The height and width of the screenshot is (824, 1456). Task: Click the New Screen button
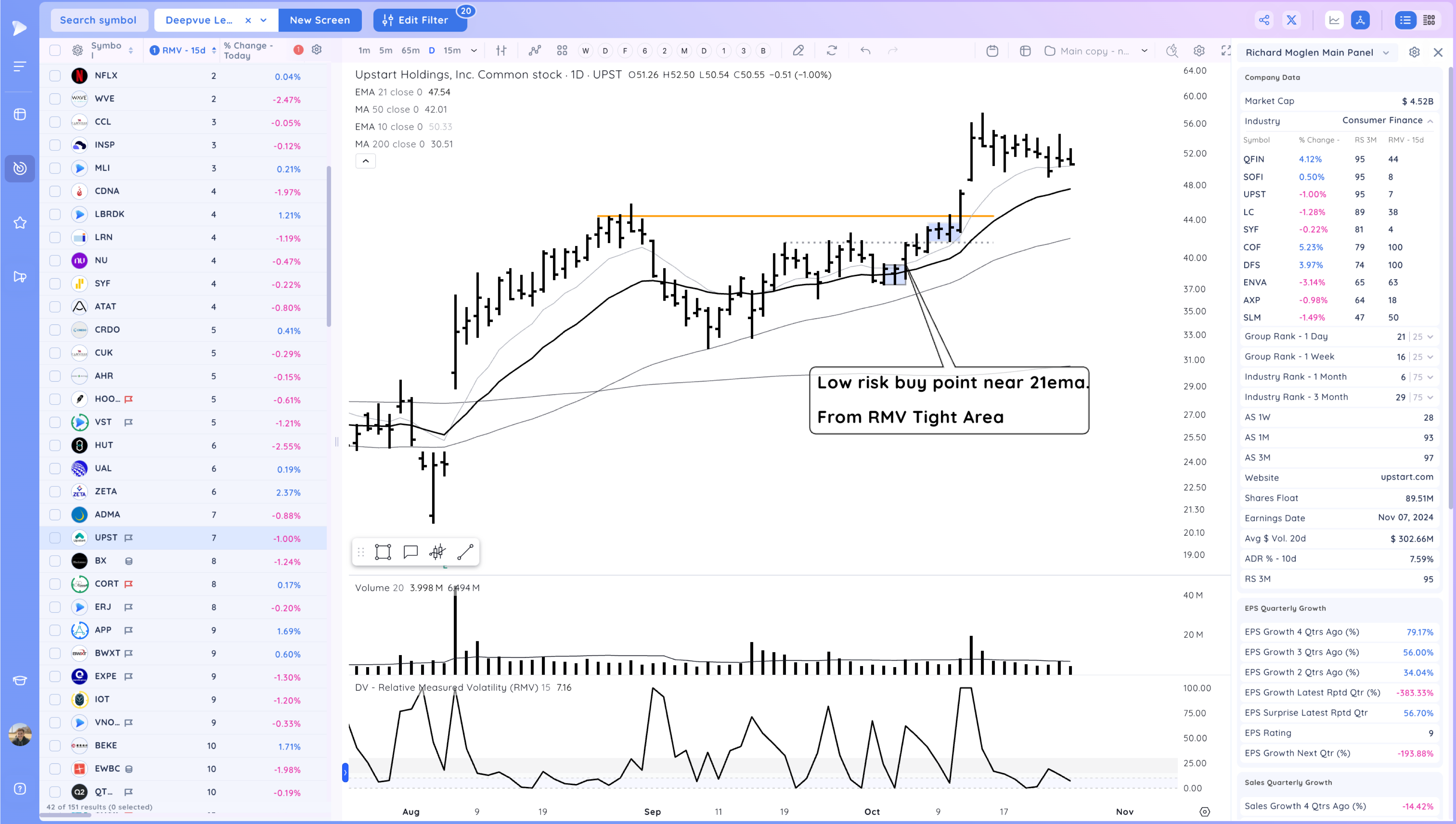coord(320,20)
